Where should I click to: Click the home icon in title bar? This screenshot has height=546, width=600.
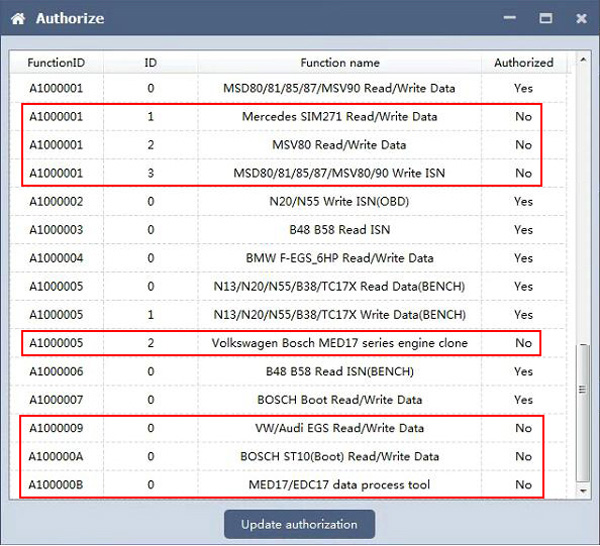point(18,18)
